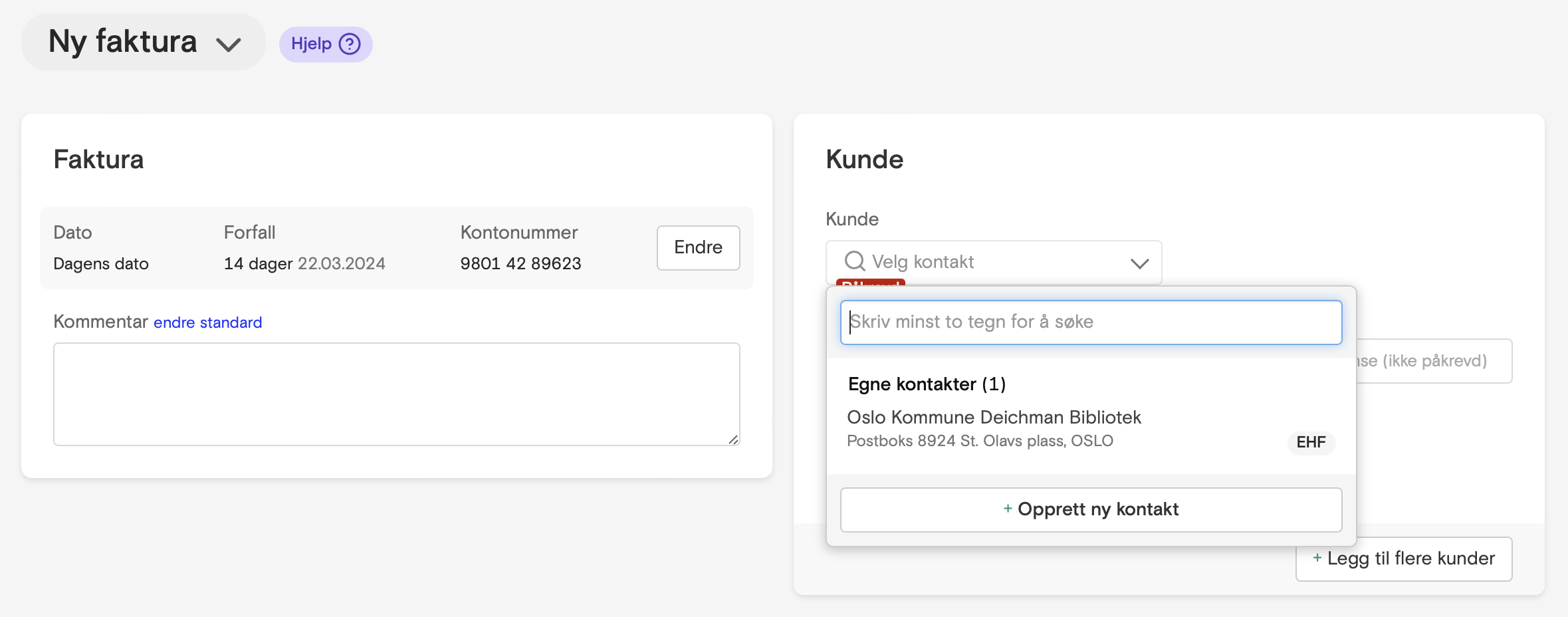Click the EHF badge on the contact
Screen dimensions: 1568x617
coord(1311,442)
